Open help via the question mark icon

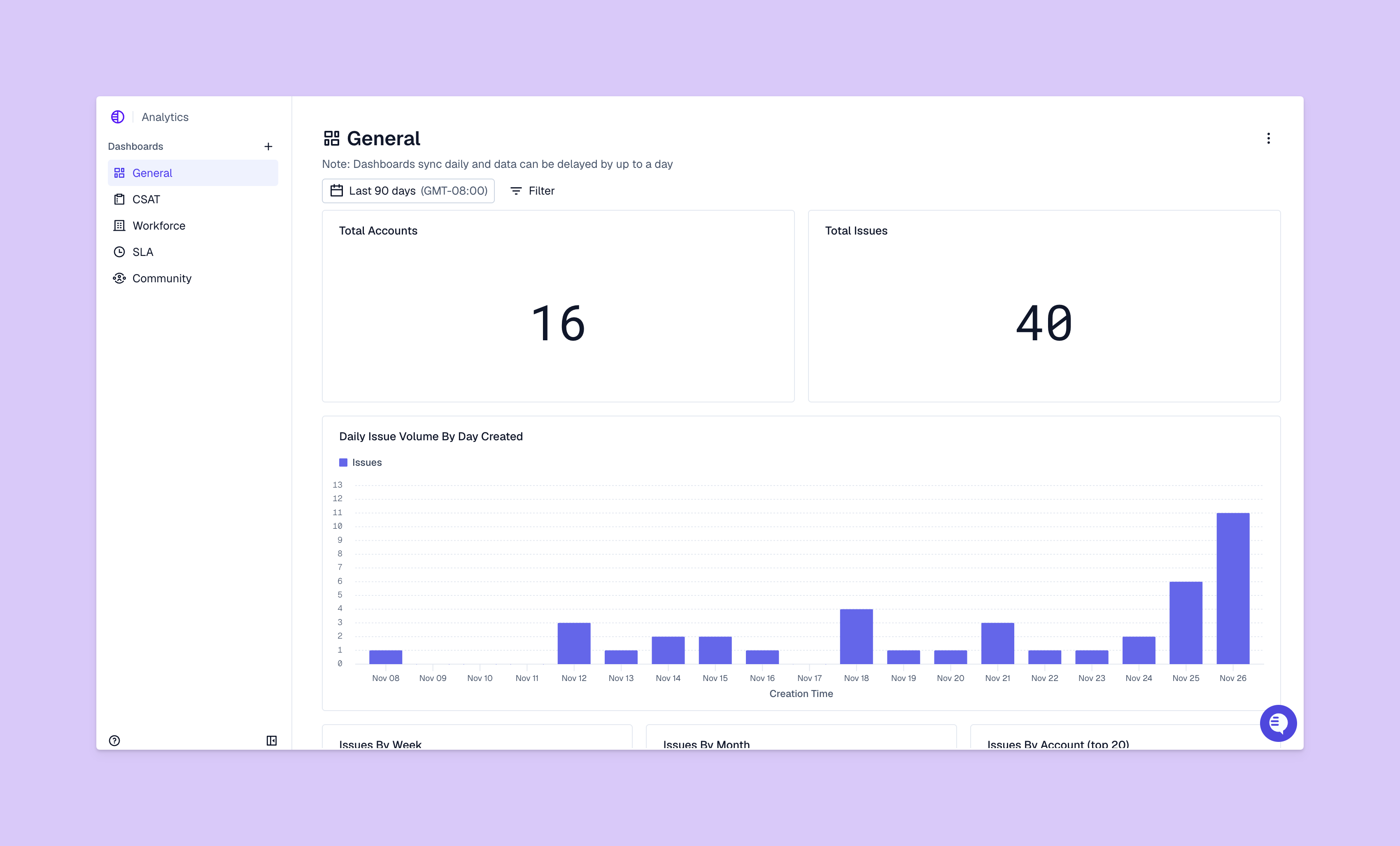pos(114,740)
